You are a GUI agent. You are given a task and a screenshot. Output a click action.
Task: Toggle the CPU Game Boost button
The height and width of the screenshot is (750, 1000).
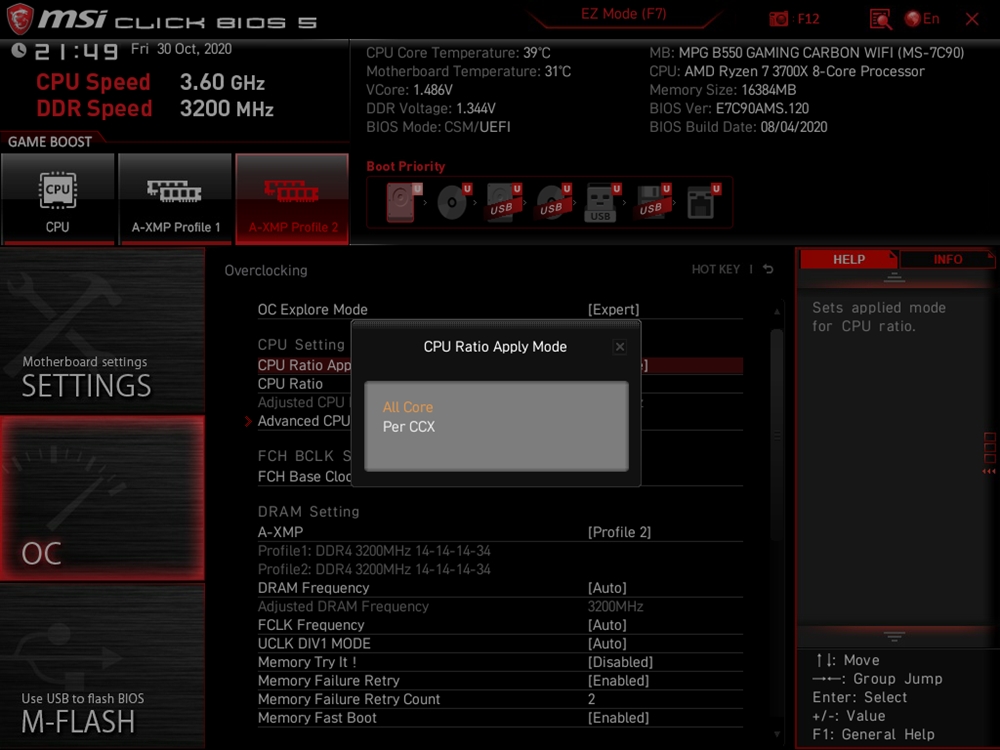click(57, 198)
